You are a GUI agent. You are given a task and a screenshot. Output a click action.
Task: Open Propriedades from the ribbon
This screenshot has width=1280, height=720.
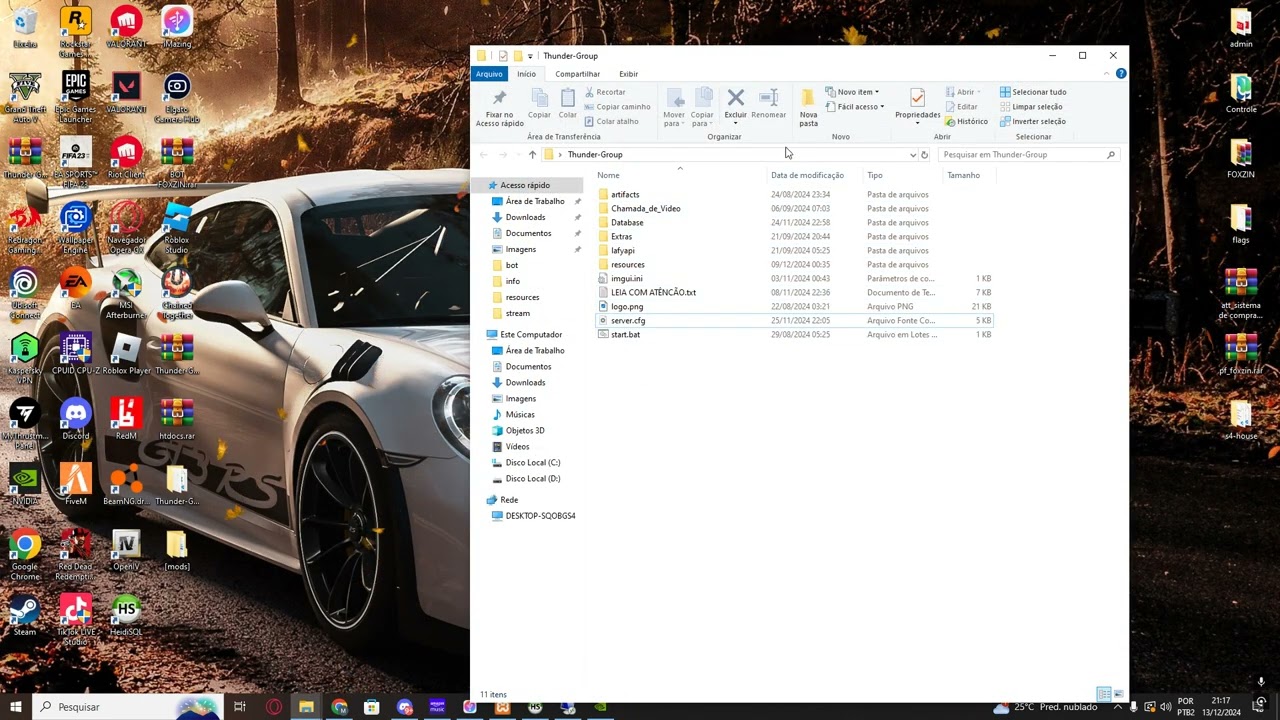tap(917, 105)
